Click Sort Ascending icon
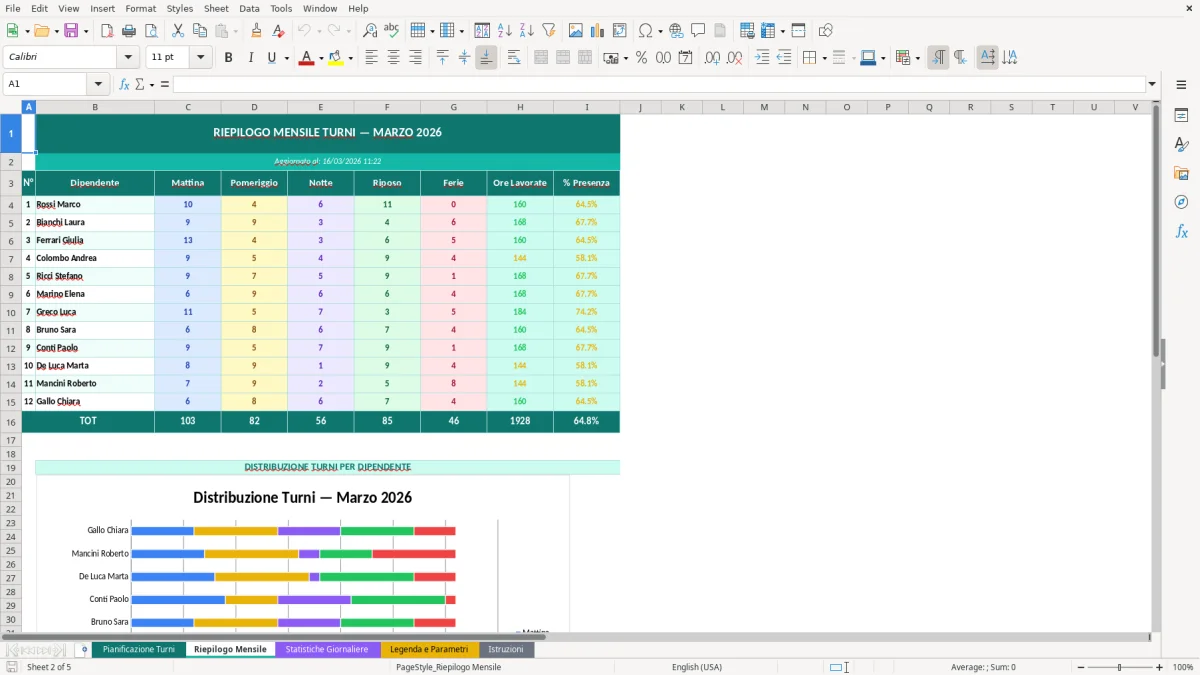 [x=505, y=31]
